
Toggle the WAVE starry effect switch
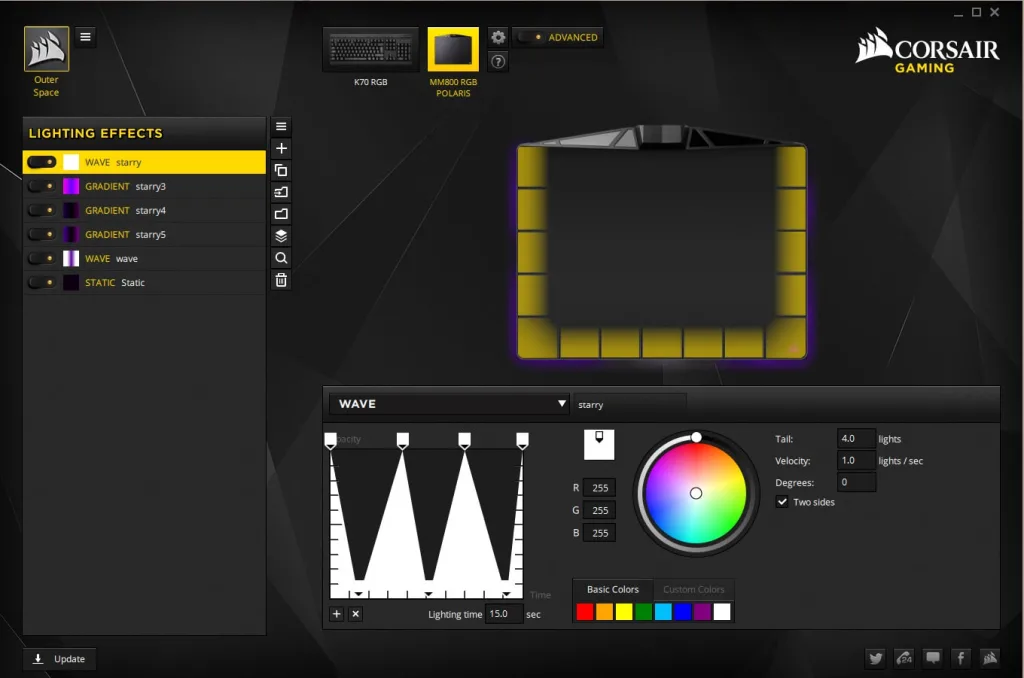click(42, 162)
